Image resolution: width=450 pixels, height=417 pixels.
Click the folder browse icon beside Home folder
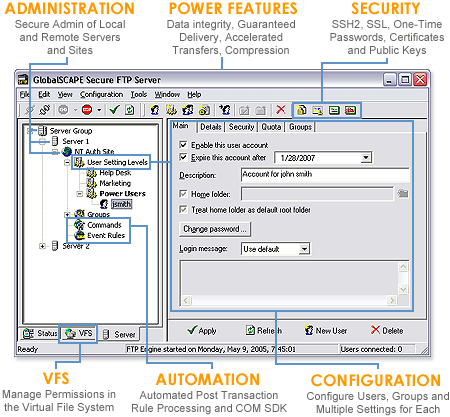coord(403,193)
